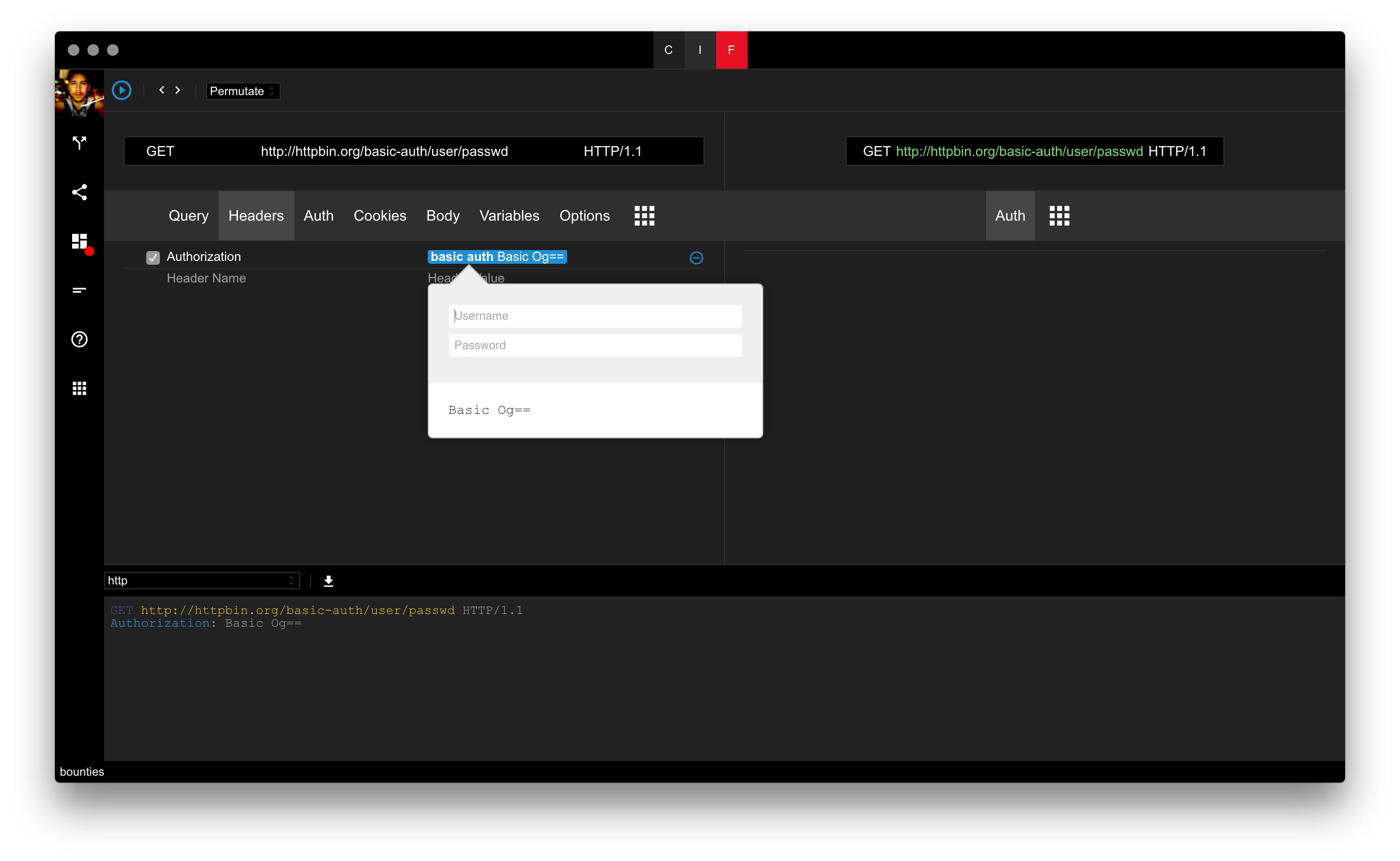Select the red F tab
This screenshot has width=1400, height=861.
[731, 50]
